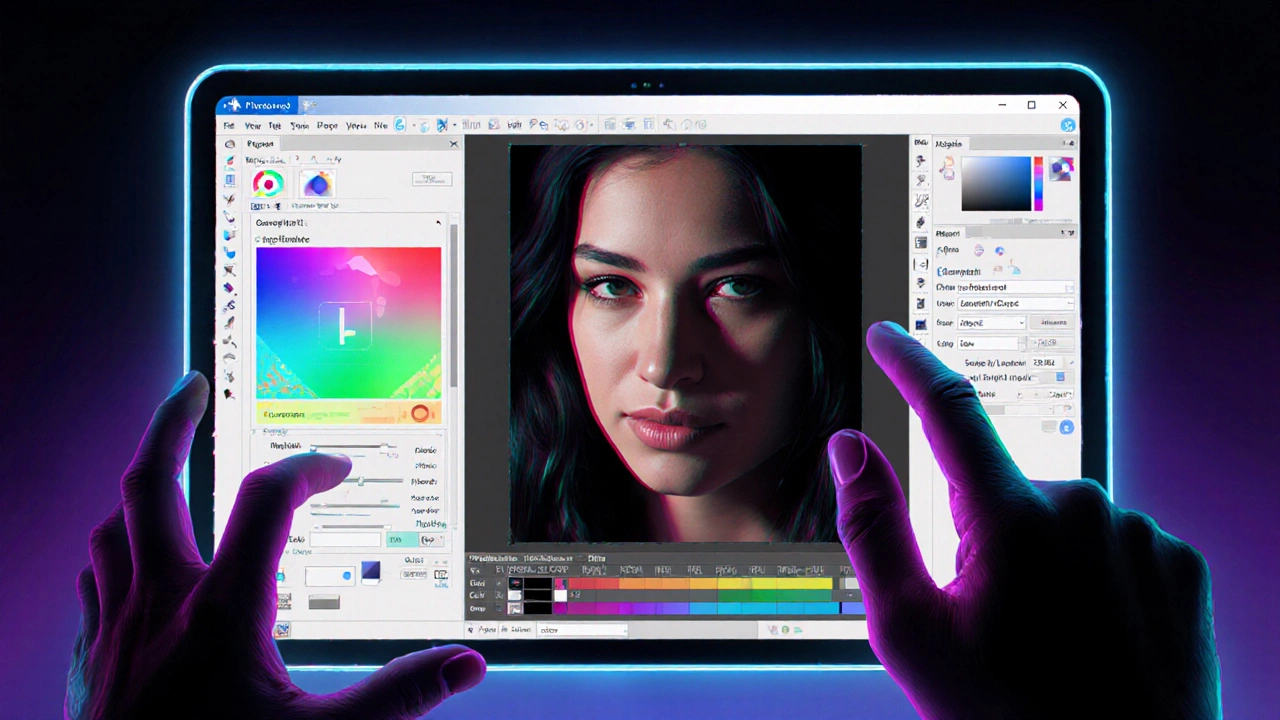This screenshot has height=720, width=1280.
Task: Select the blue-purple gradient blob icon
Action: point(317,184)
